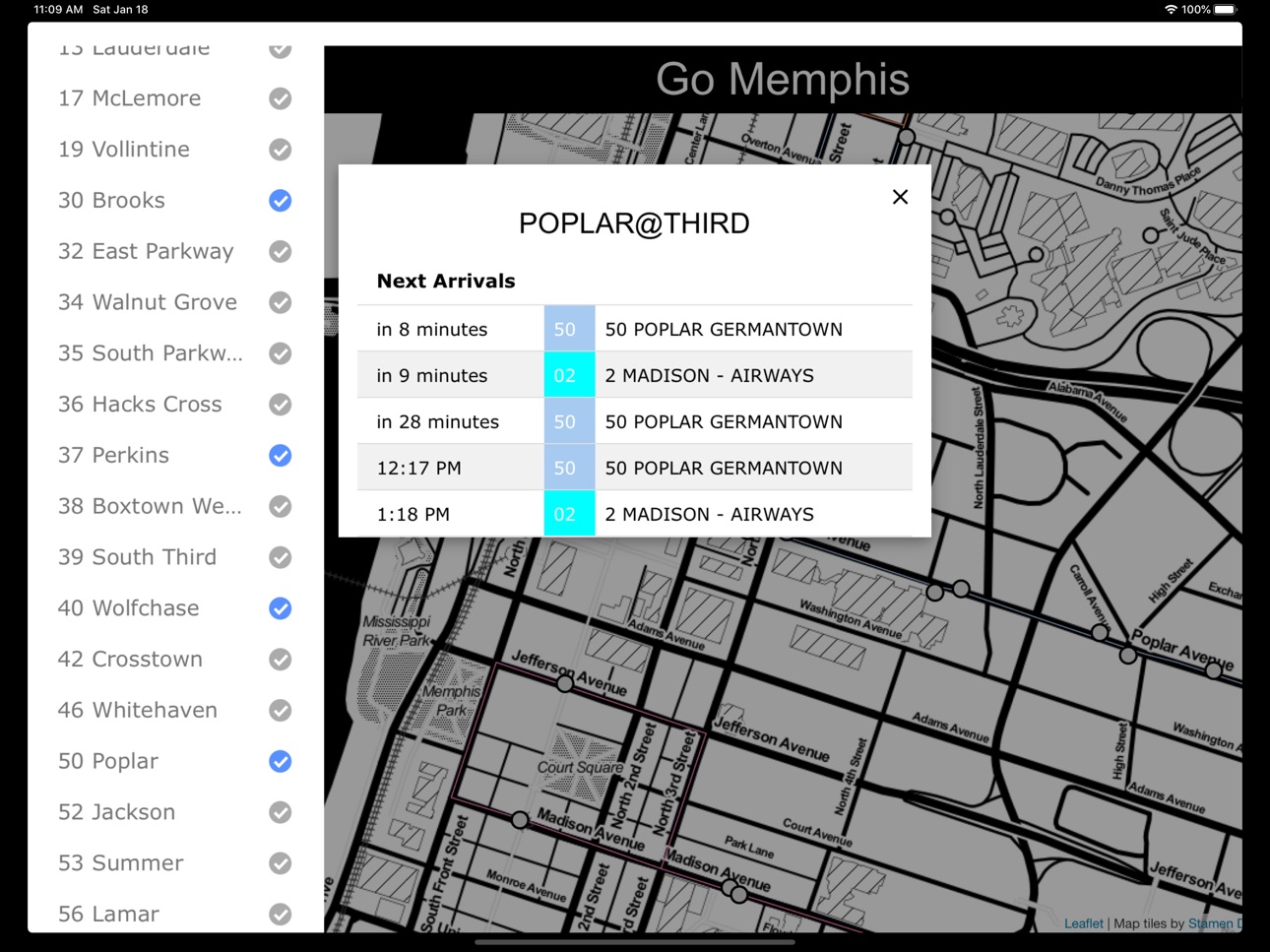
Task: Click 2 MADISON - AIRWAYS in 9 minutes row
Action: 709,376
